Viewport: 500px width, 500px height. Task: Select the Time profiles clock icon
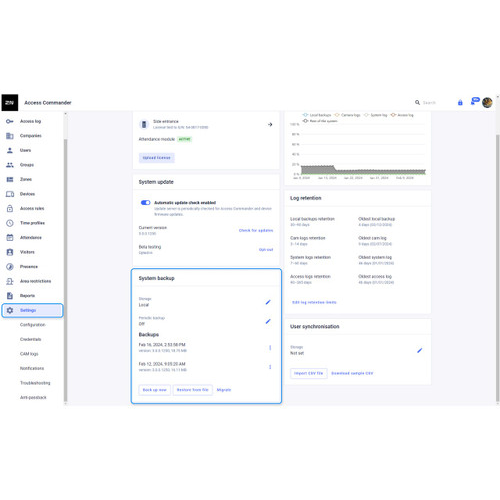tap(10, 223)
